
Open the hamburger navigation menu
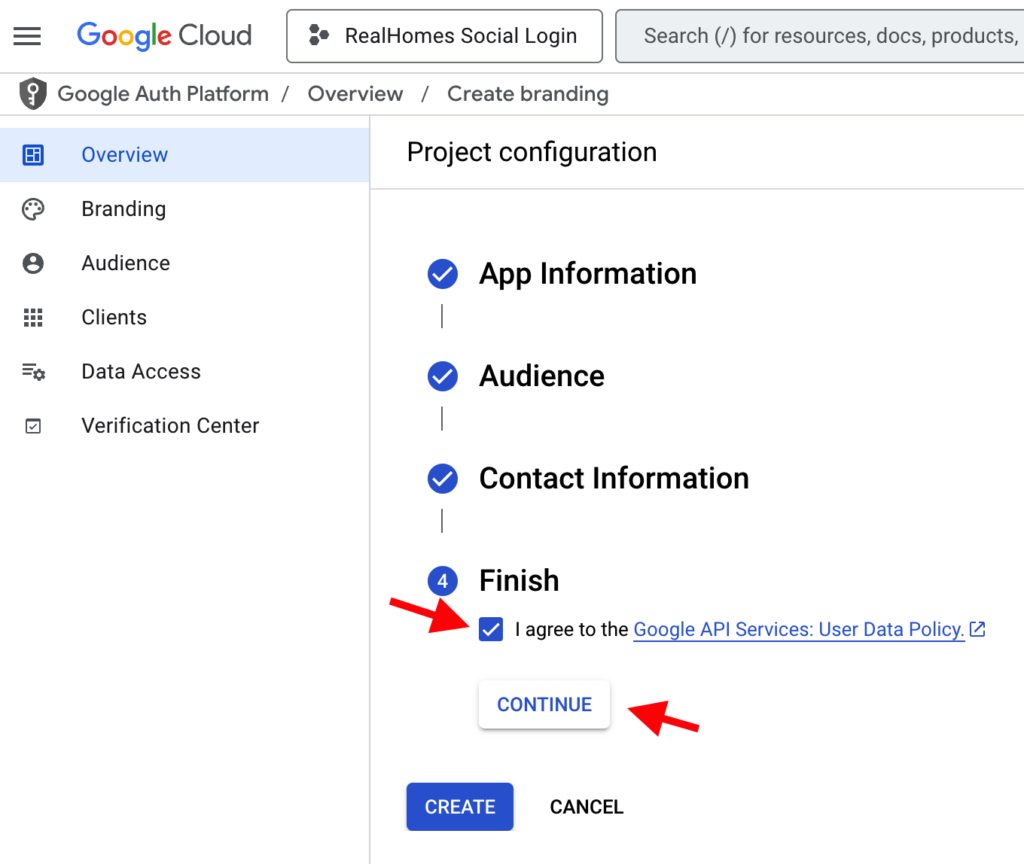tap(27, 36)
